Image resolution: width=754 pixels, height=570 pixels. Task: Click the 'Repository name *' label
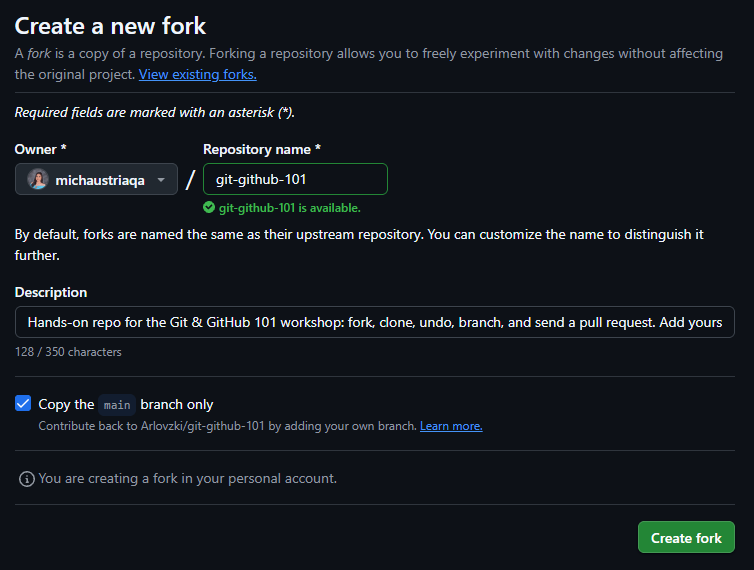point(262,149)
